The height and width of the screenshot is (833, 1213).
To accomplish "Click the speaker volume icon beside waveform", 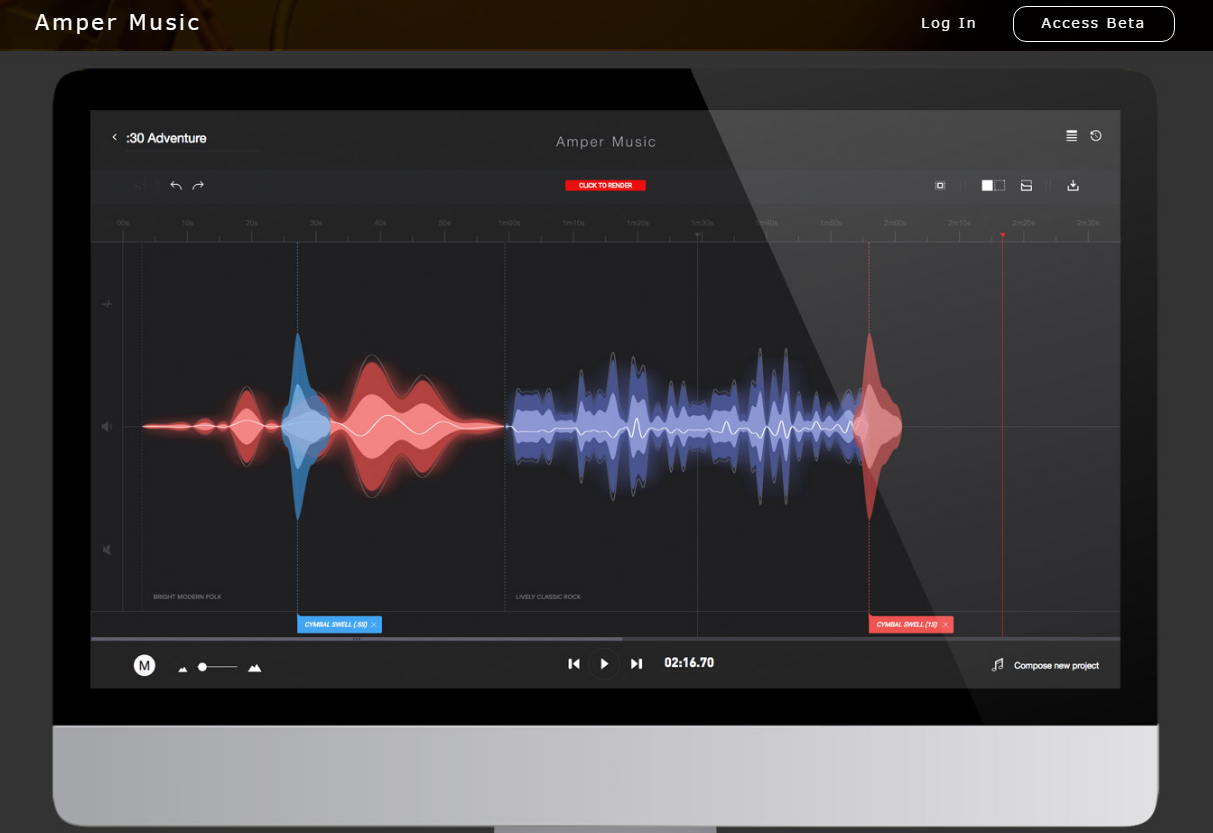I will point(107,427).
